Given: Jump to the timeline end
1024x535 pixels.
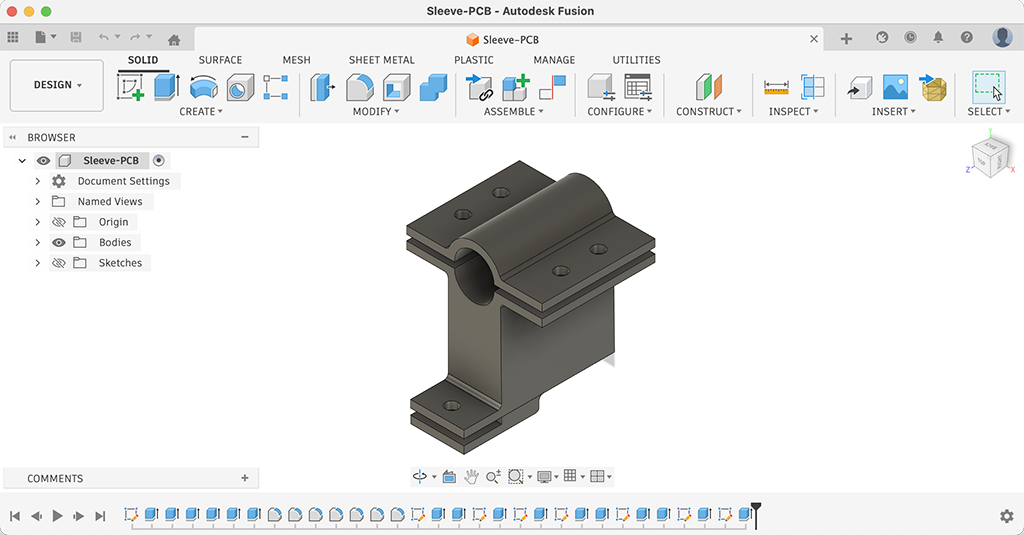Looking at the screenshot, I should 100,516.
